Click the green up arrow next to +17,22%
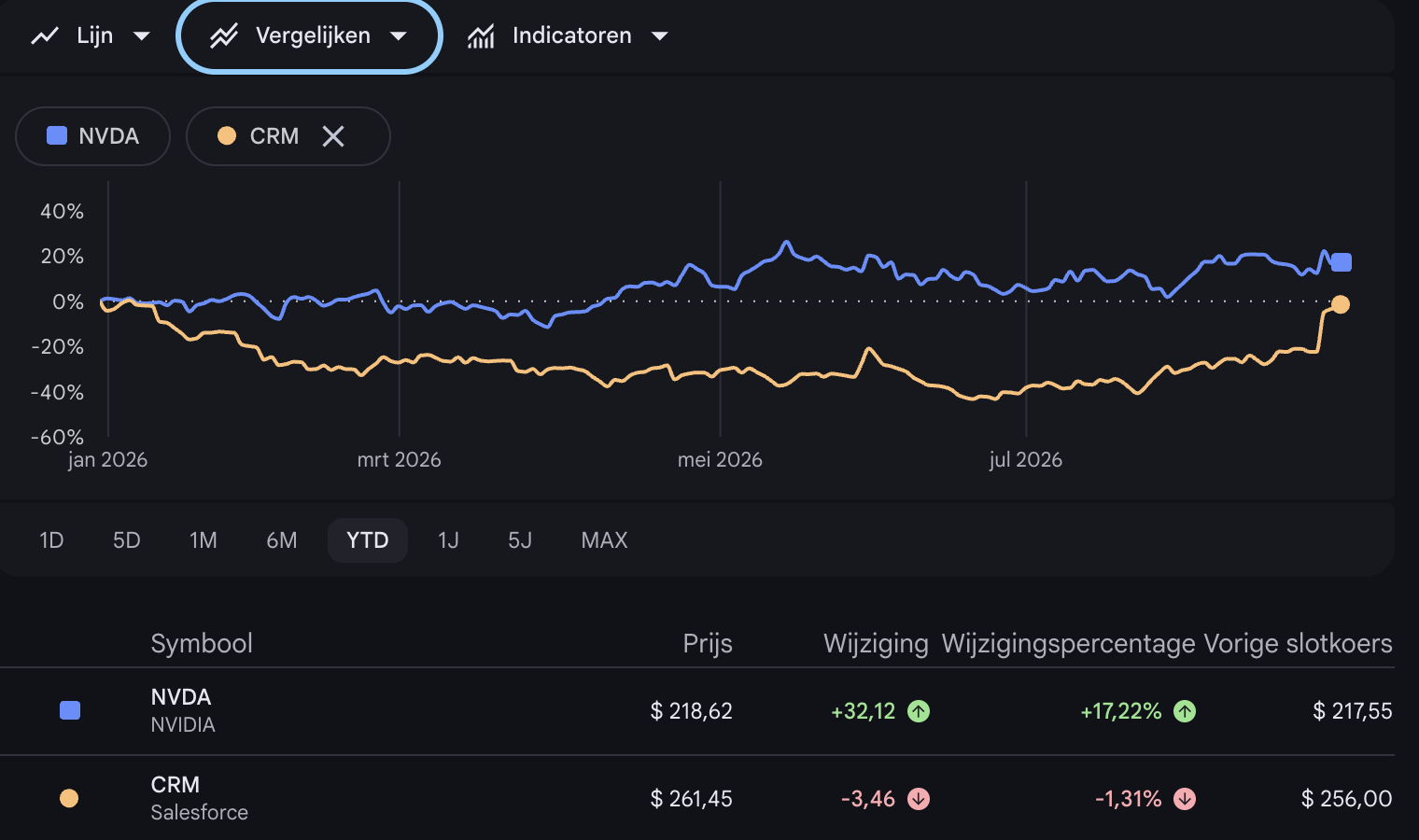This screenshot has width=1419, height=840. point(1185,711)
